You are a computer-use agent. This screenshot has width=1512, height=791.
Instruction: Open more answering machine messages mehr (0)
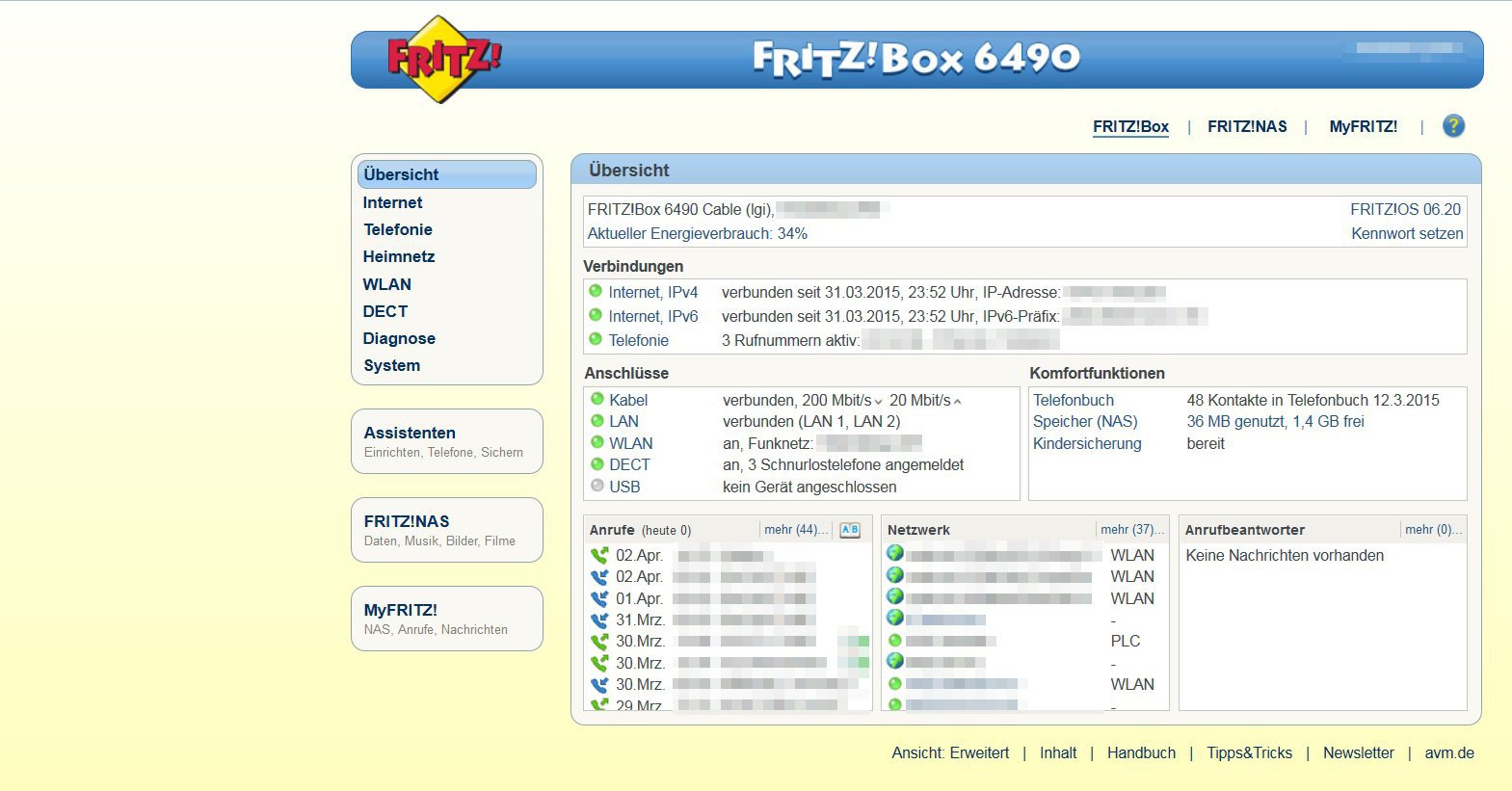click(1433, 530)
